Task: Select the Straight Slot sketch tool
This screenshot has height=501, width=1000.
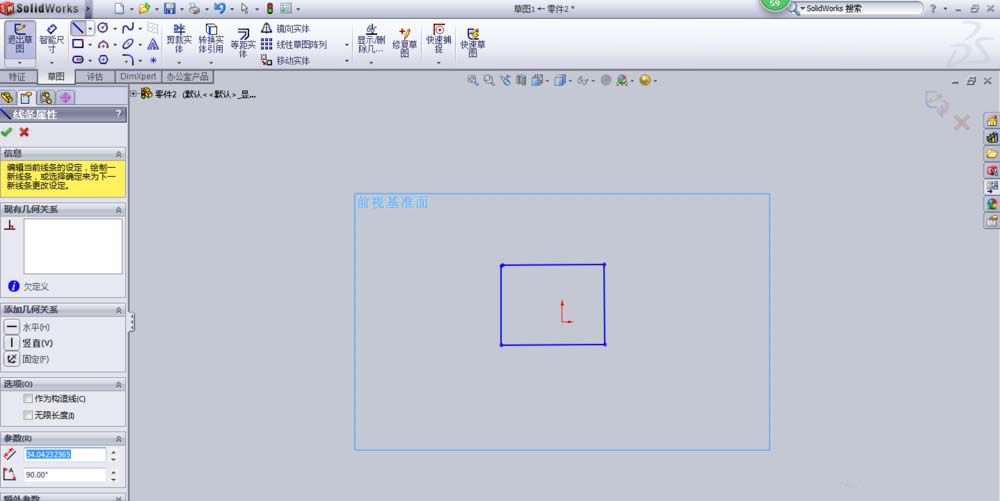Action: click(78, 60)
